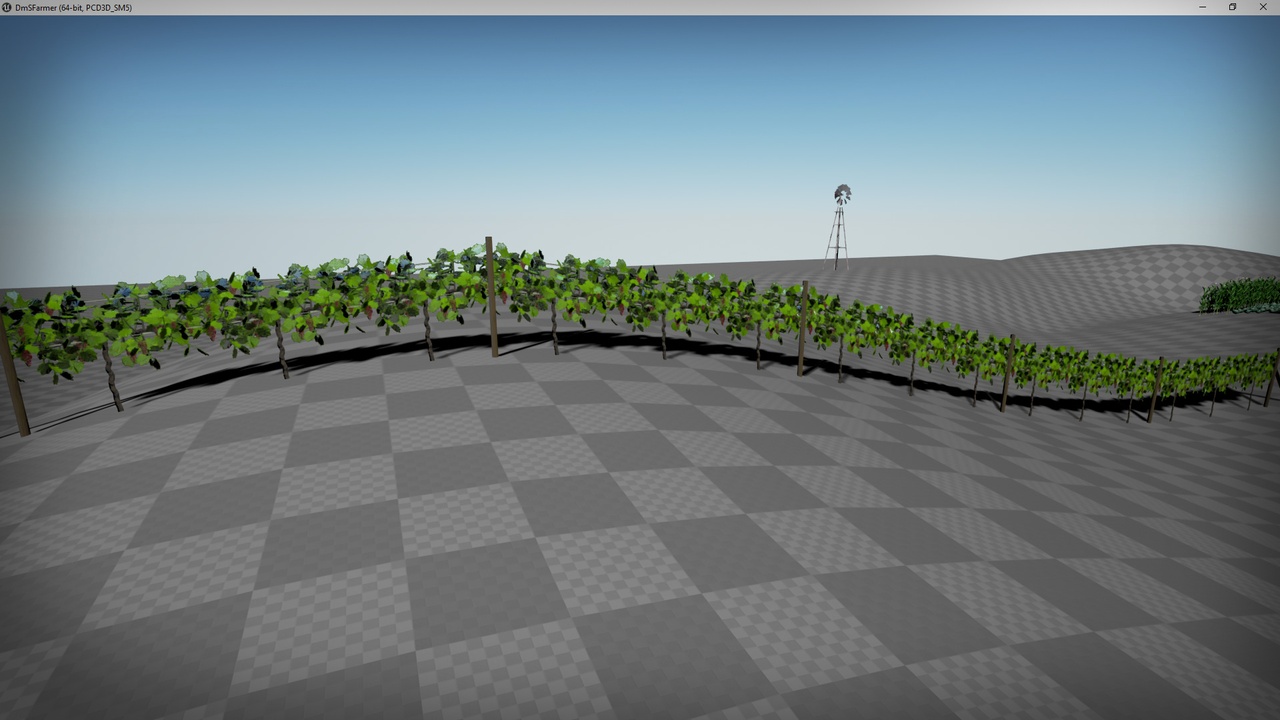Click the DmSFarmer title text
This screenshot has width=1280, height=720.
point(73,8)
